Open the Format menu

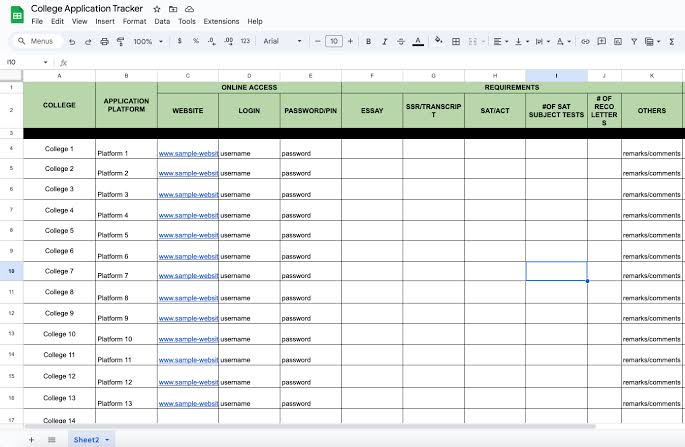[134, 21]
